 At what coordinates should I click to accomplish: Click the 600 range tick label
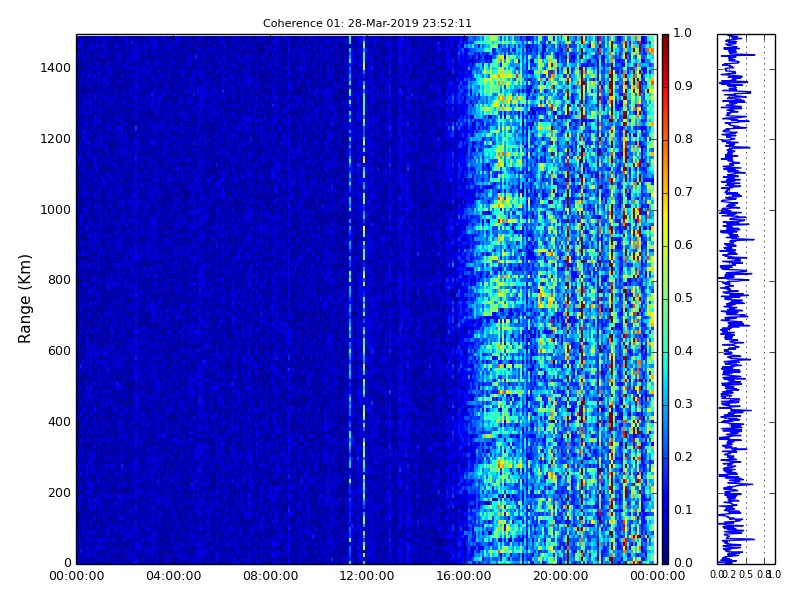click(x=60, y=351)
